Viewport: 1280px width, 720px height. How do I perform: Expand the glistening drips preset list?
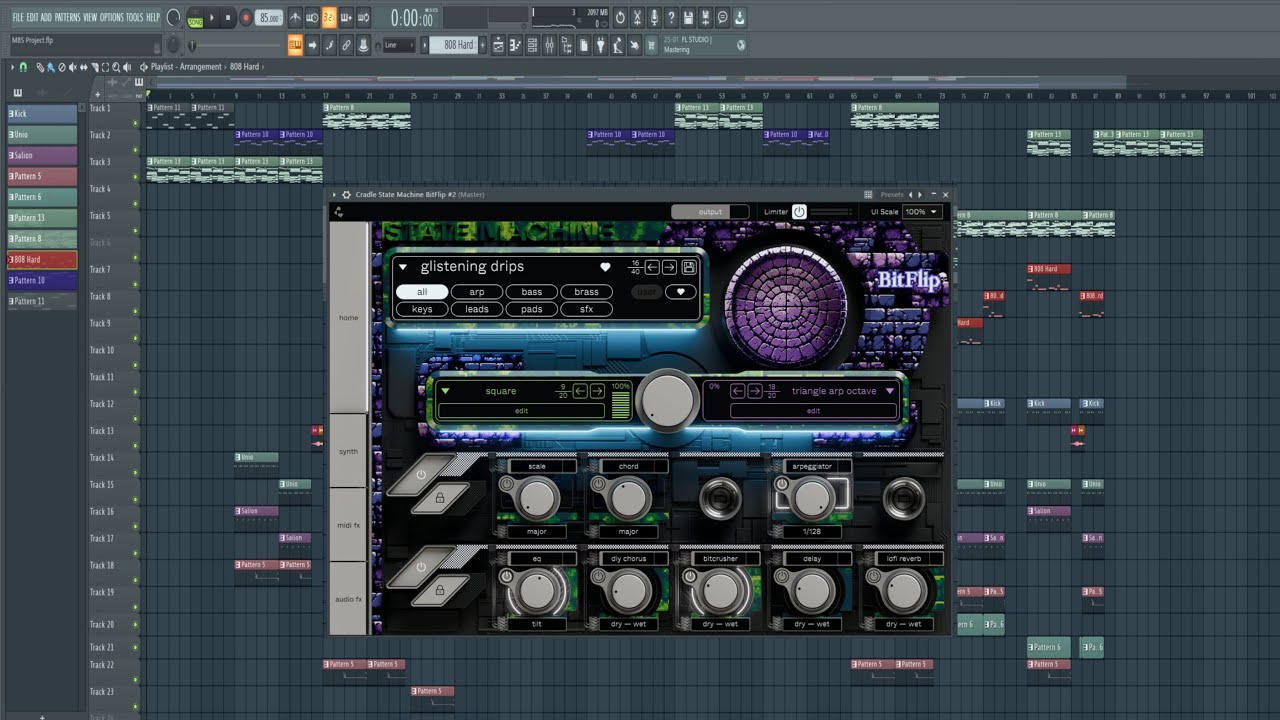click(x=403, y=267)
